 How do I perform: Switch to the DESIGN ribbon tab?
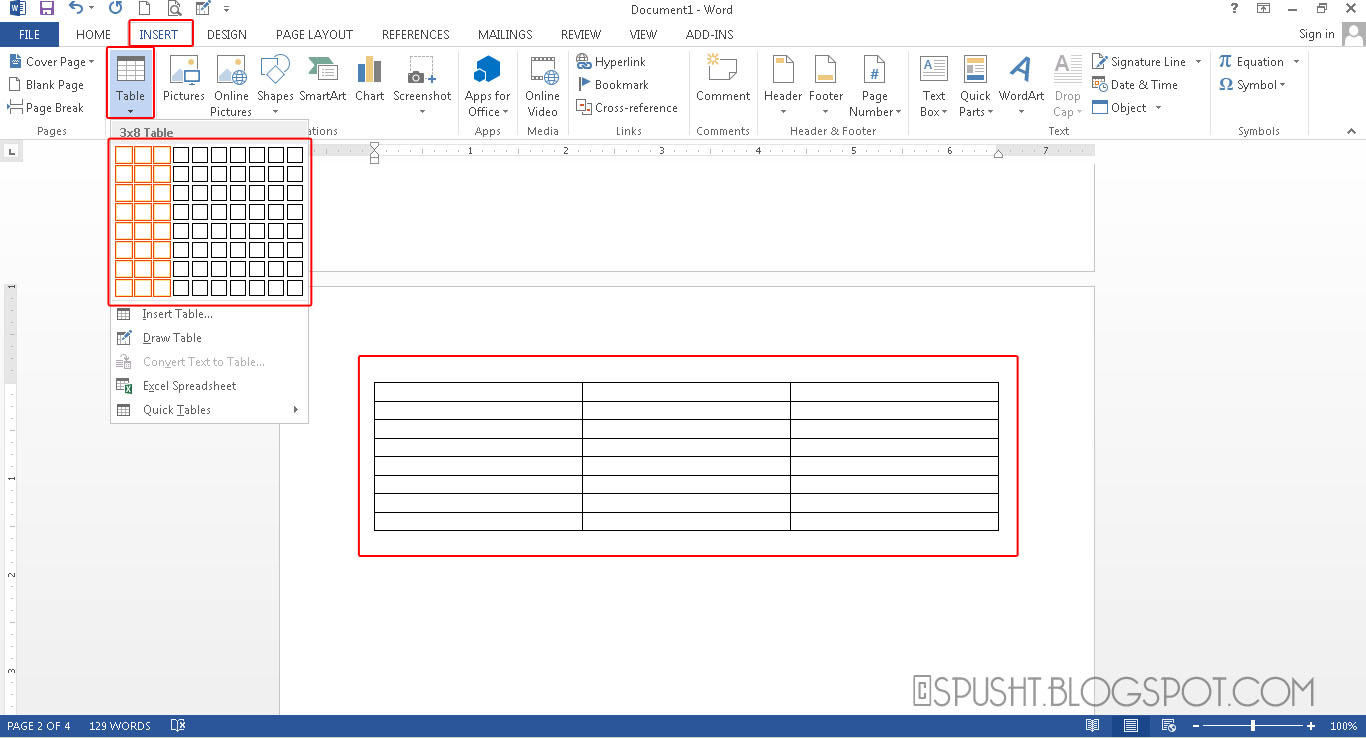(x=226, y=33)
